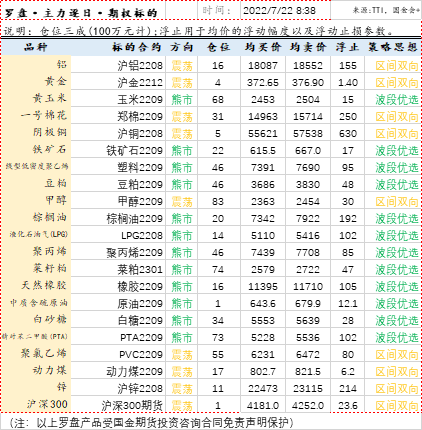This screenshot has width=422, height=430.
Task: Select the average buy price 4181.0
Action: point(263,406)
